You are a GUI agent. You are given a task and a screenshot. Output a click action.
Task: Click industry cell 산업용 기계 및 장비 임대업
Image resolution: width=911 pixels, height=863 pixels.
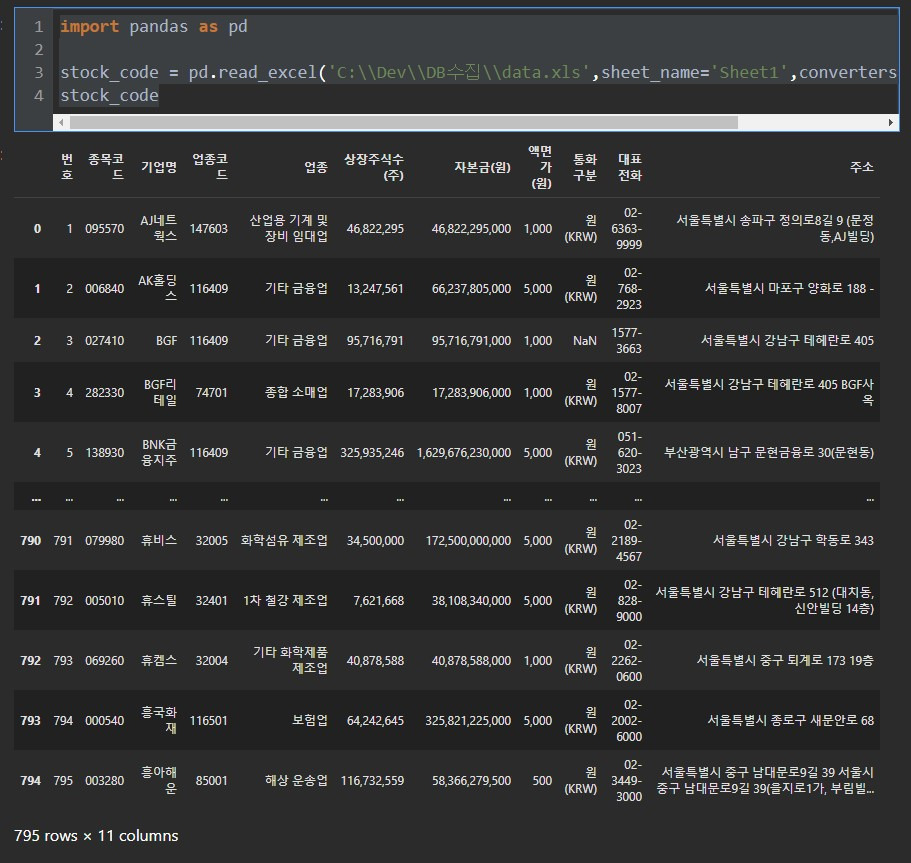(289, 228)
